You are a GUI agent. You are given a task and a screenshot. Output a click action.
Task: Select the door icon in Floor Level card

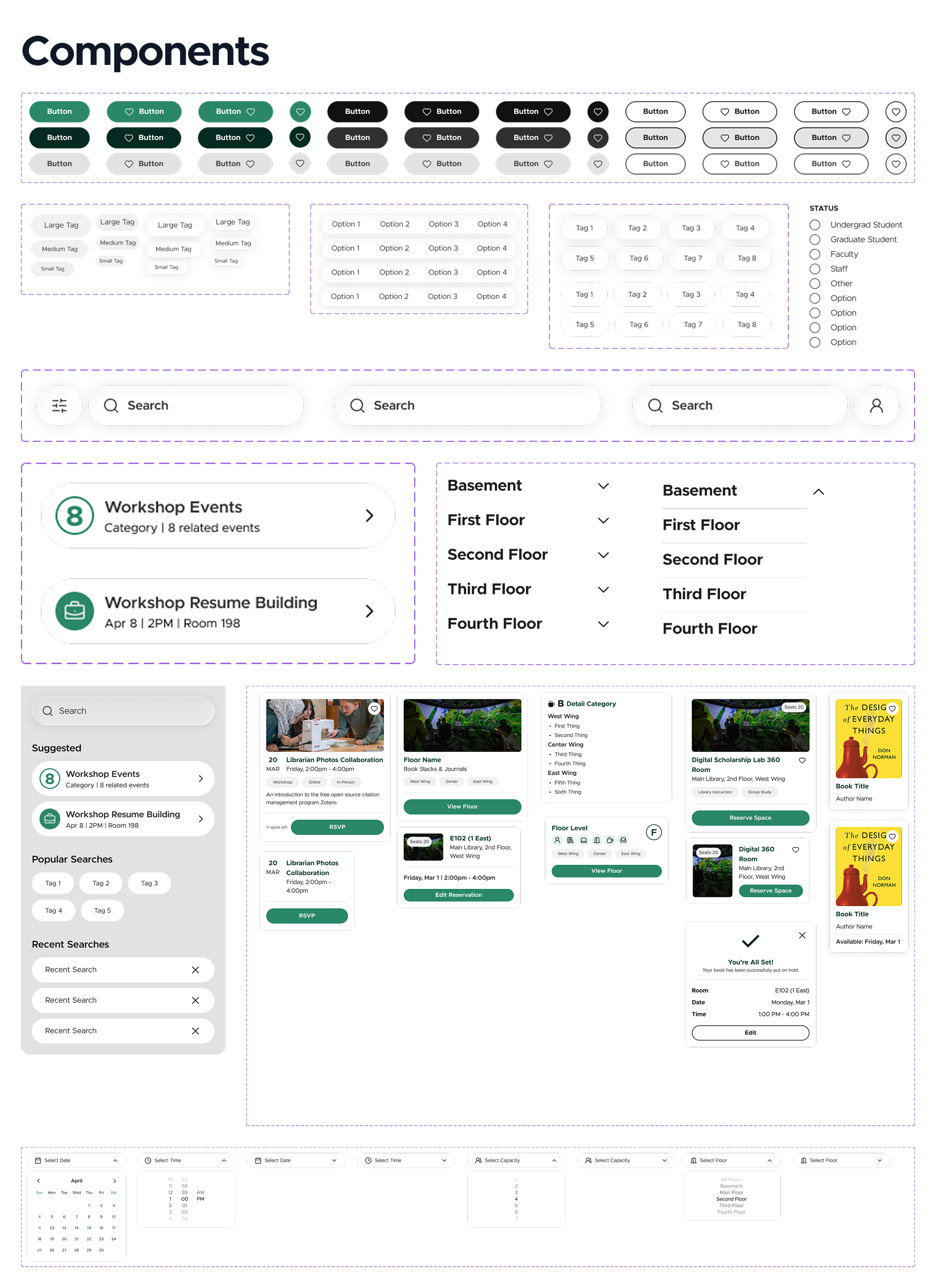click(x=597, y=840)
